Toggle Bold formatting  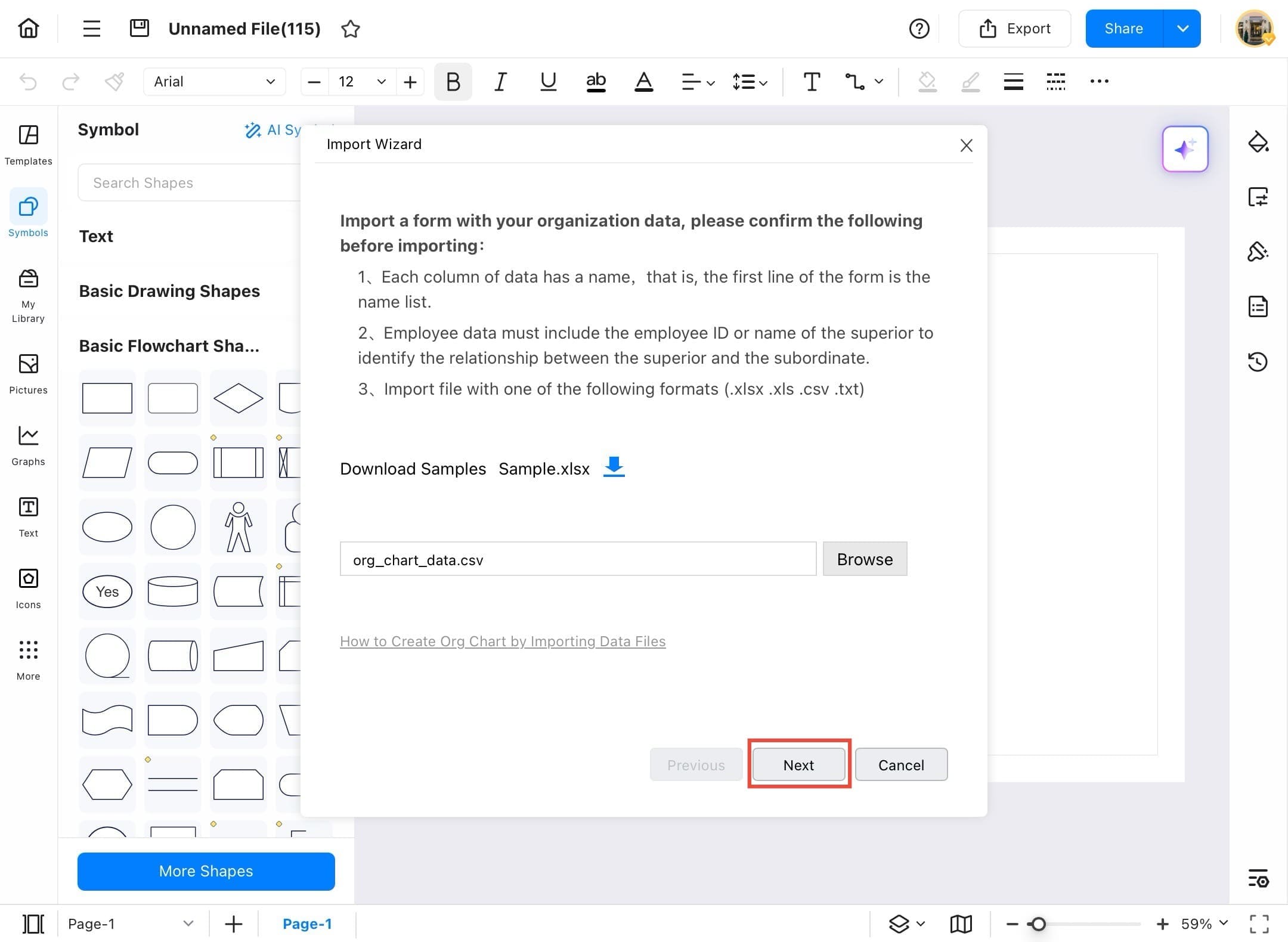453,82
